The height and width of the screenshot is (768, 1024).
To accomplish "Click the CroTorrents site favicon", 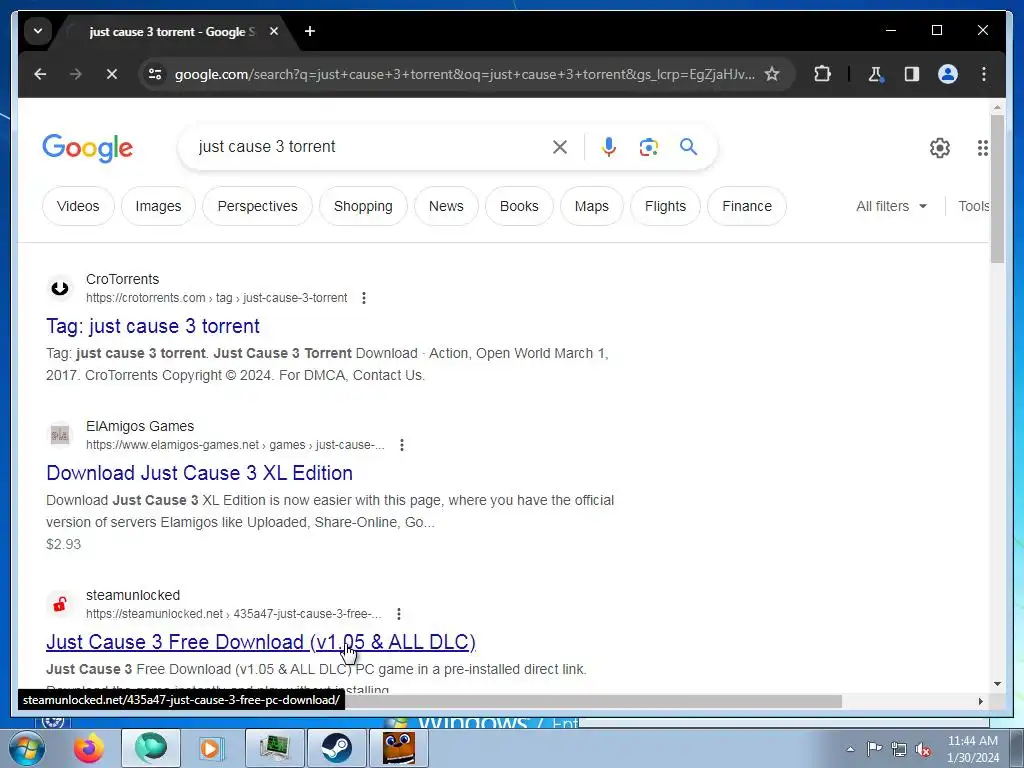I will [59, 288].
